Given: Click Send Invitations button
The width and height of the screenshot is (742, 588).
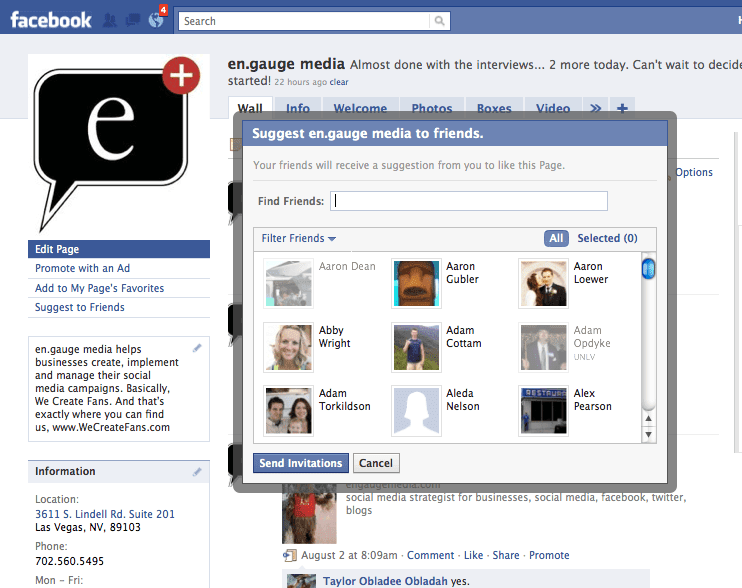Looking at the screenshot, I should 301,463.
